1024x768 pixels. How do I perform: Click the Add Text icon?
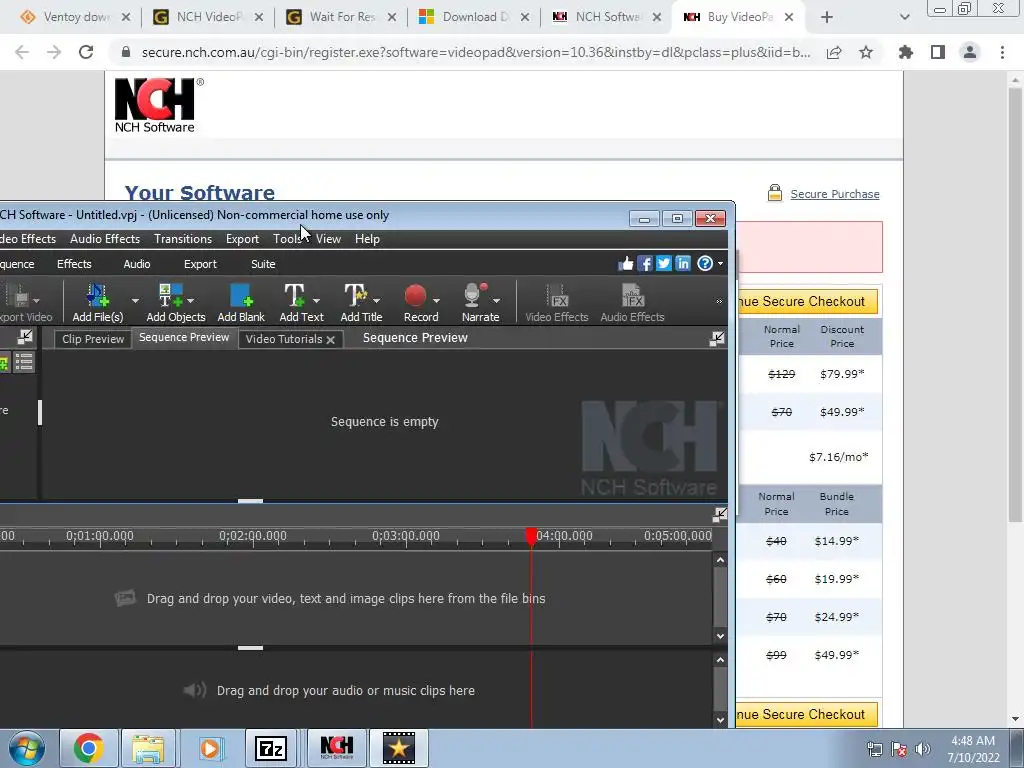click(x=295, y=296)
